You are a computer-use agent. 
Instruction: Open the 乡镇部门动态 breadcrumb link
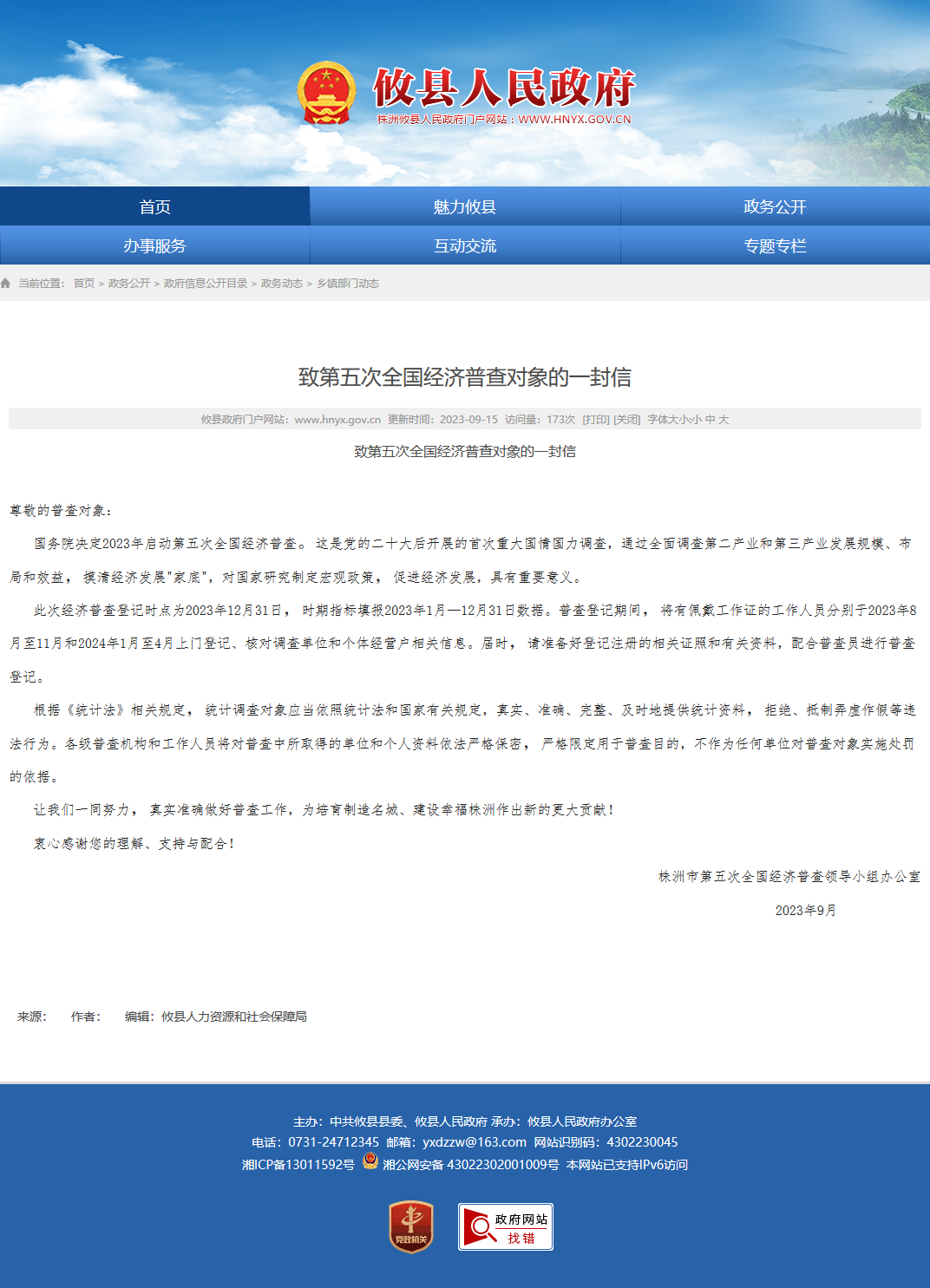pos(348,284)
